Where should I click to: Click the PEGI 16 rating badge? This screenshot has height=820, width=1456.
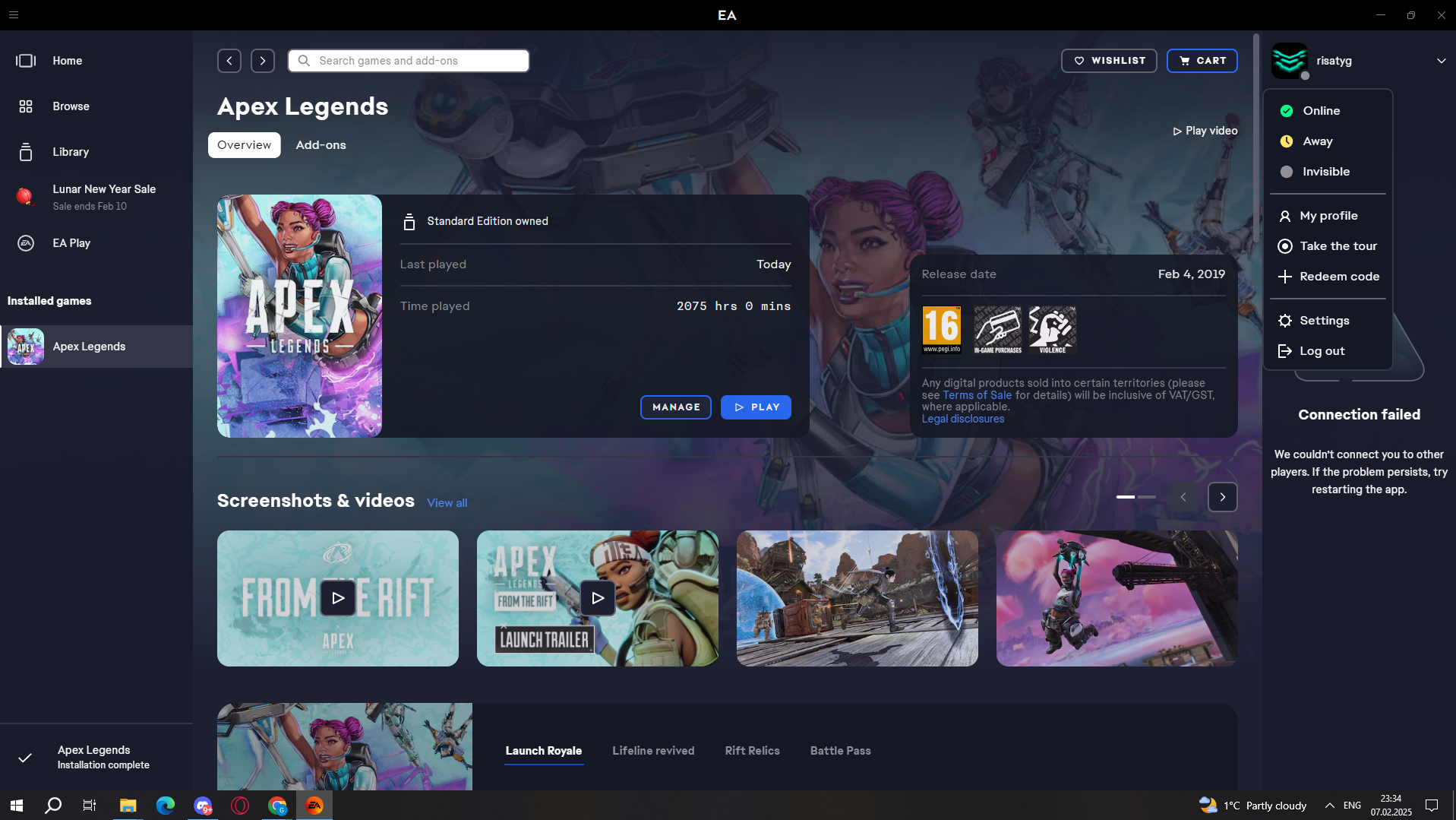[942, 330]
